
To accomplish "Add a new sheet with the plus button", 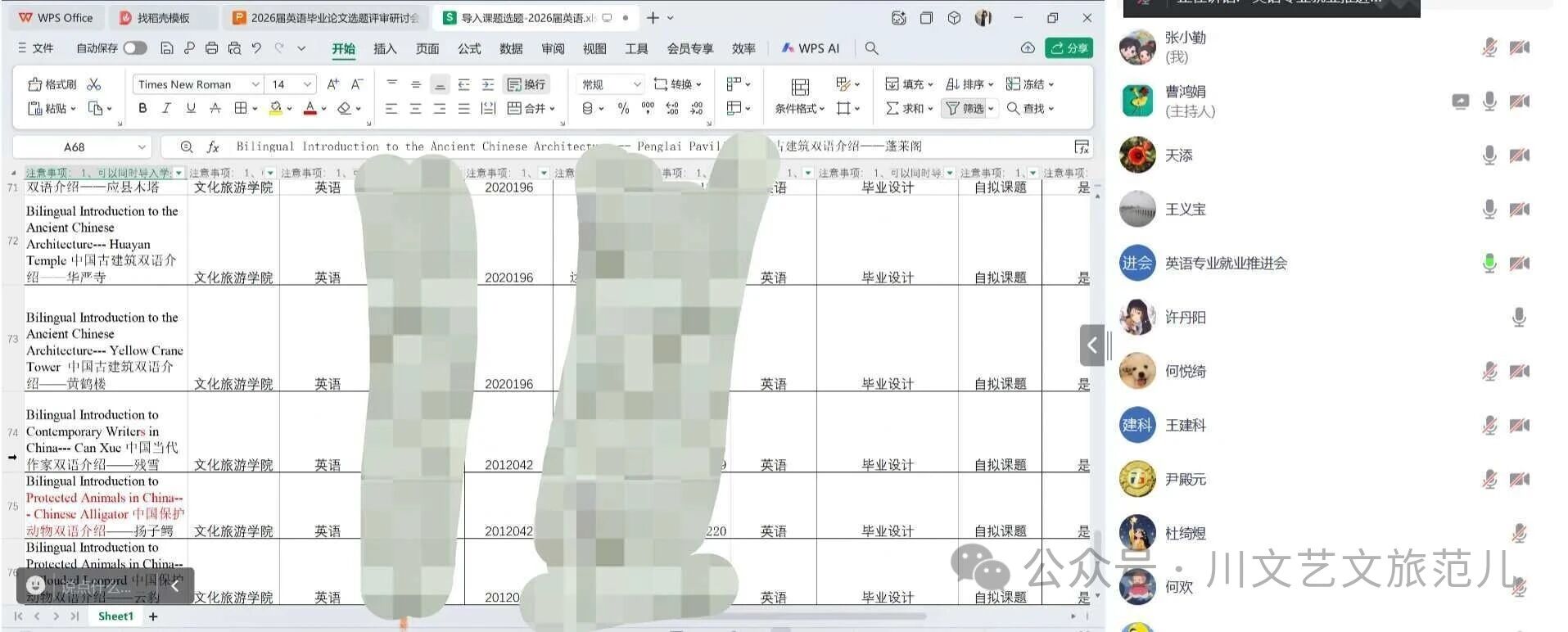I will coord(153,616).
